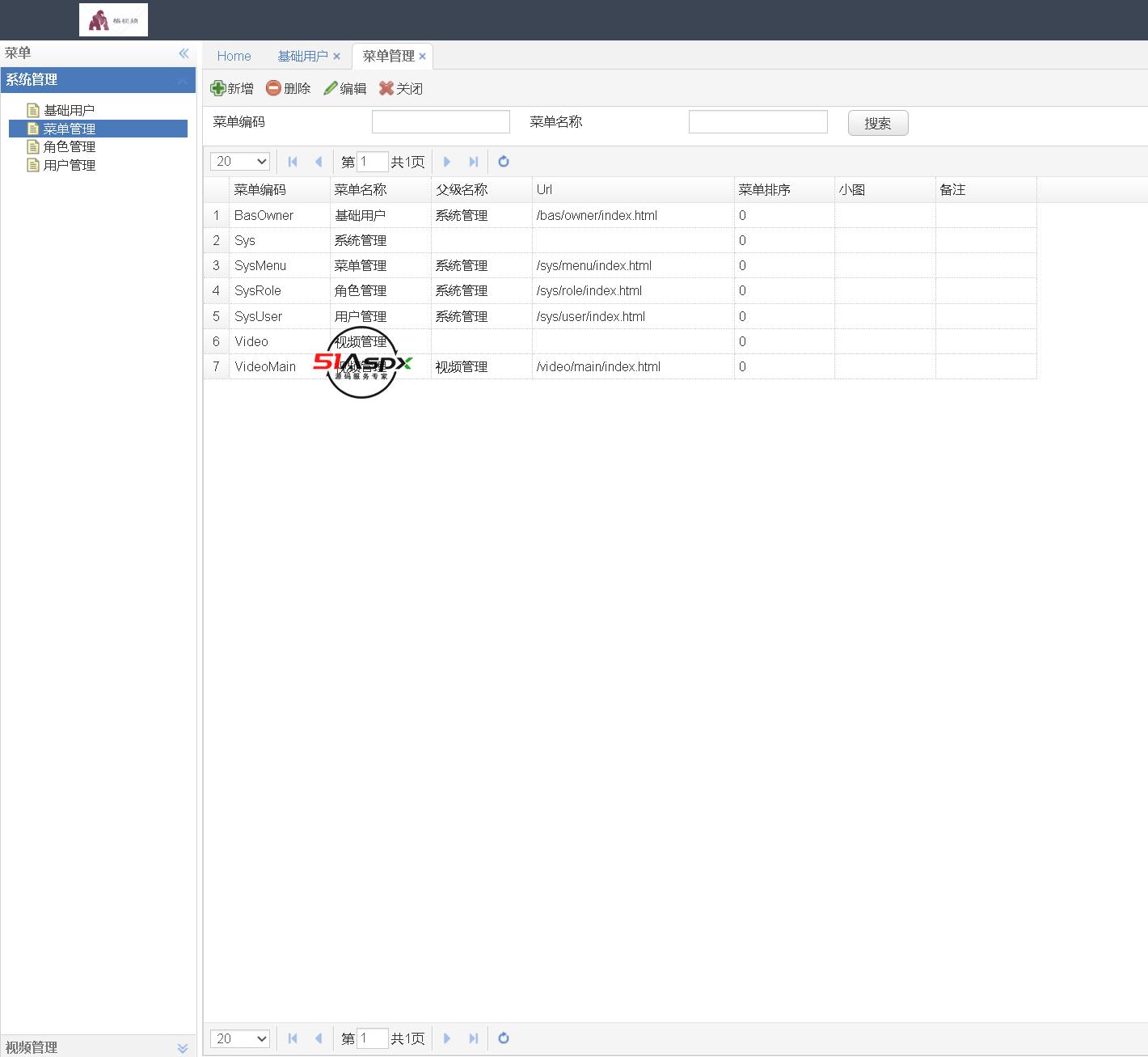Select the Video menu code cell
The width and height of the screenshot is (1148, 1057).
pos(280,341)
